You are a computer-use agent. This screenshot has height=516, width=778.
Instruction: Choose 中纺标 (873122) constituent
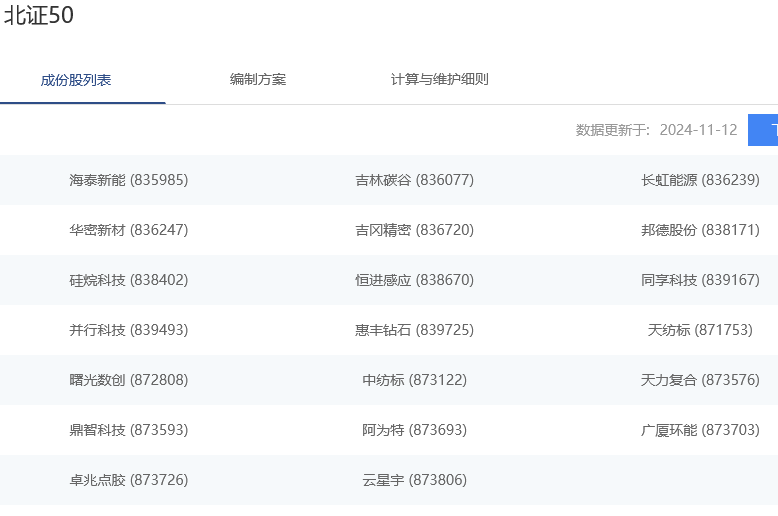(414, 380)
